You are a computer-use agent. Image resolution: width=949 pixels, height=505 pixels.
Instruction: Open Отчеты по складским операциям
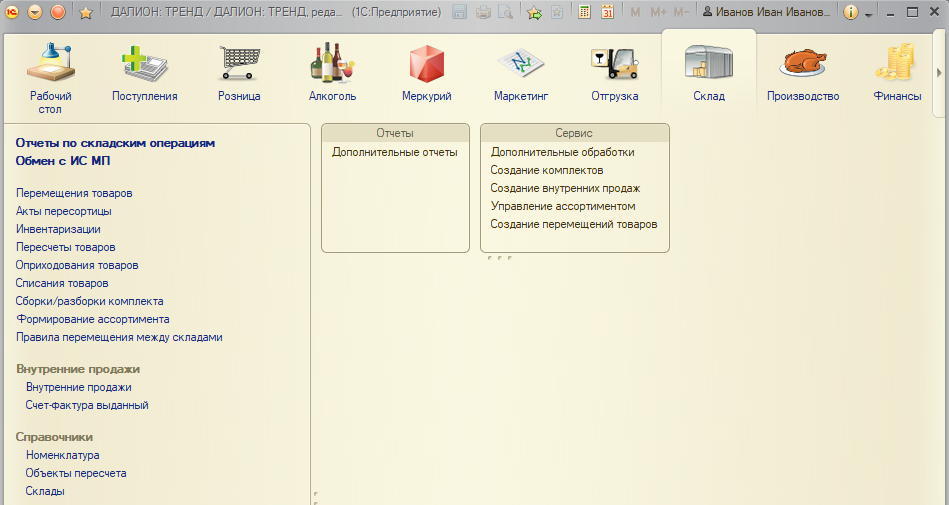[115, 143]
